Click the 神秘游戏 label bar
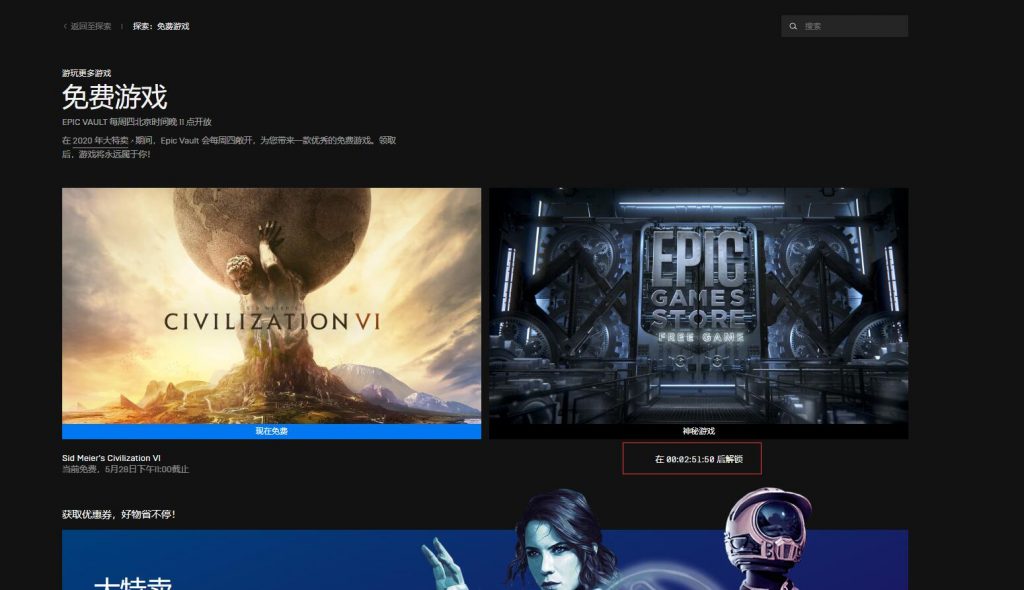Image resolution: width=1024 pixels, height=590 pixels. pos(699,431)
